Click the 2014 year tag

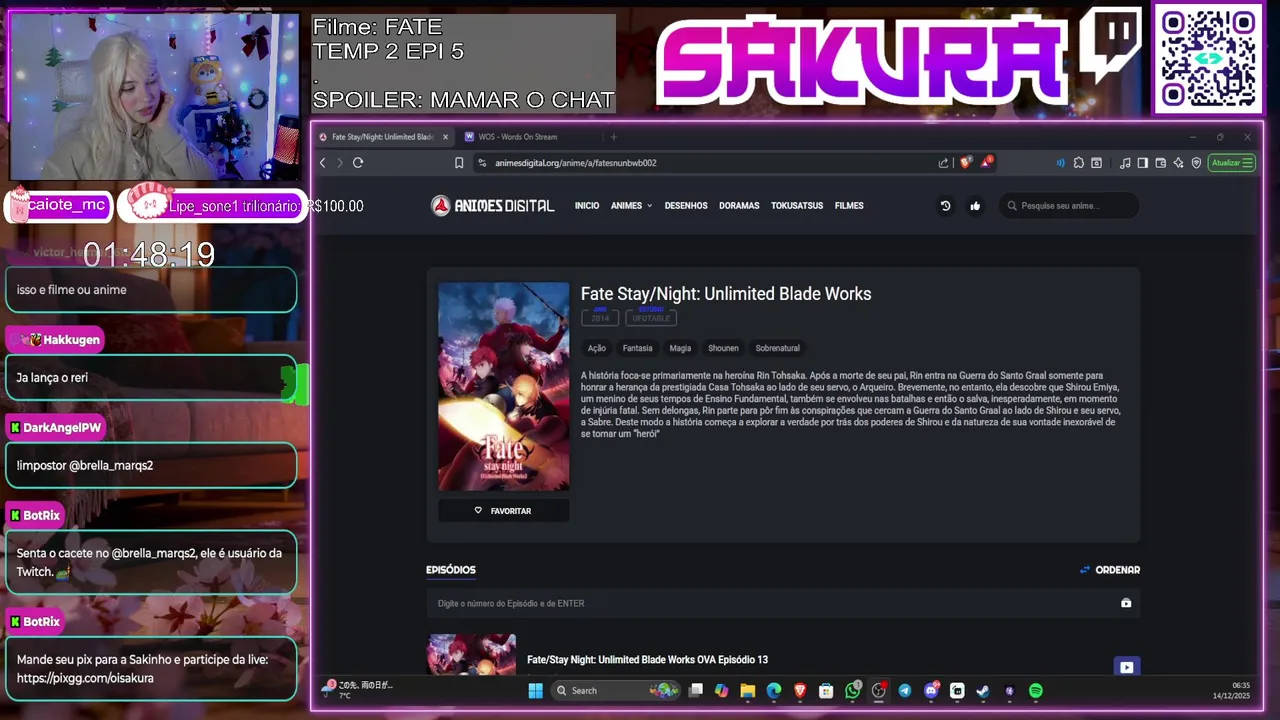600,317
